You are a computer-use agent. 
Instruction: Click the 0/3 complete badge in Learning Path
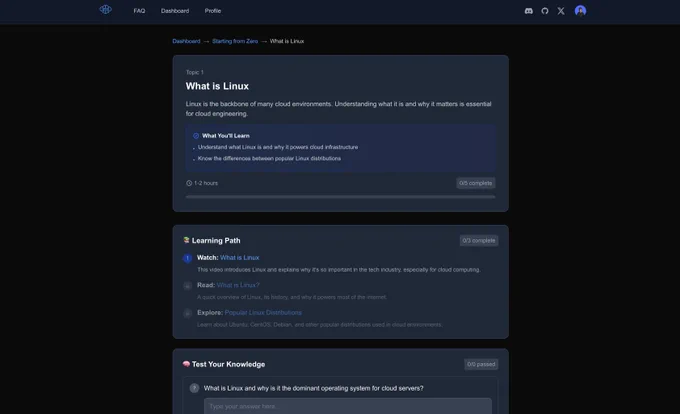[x=479, y=241]
